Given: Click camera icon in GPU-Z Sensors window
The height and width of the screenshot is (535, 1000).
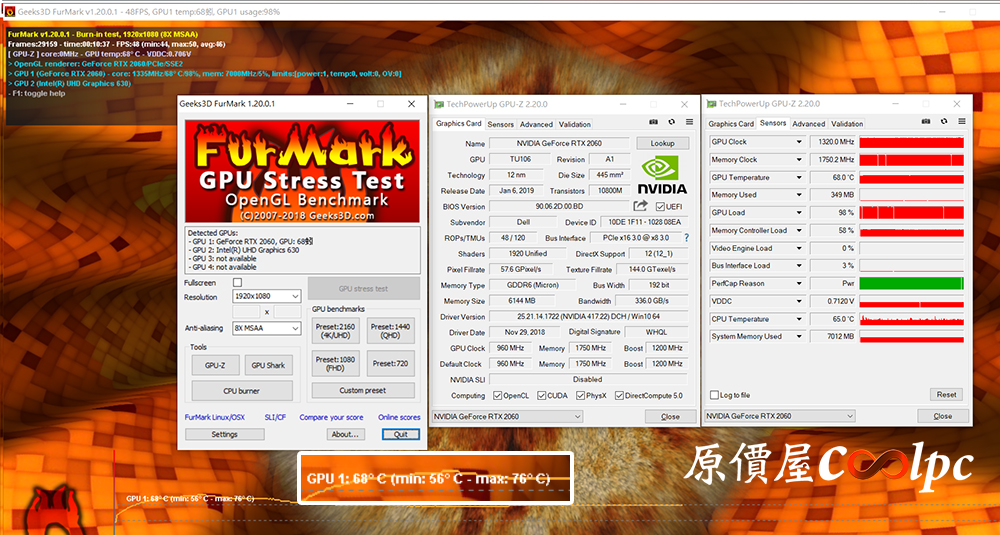Looking at the screenshot, I should (925, 121).
